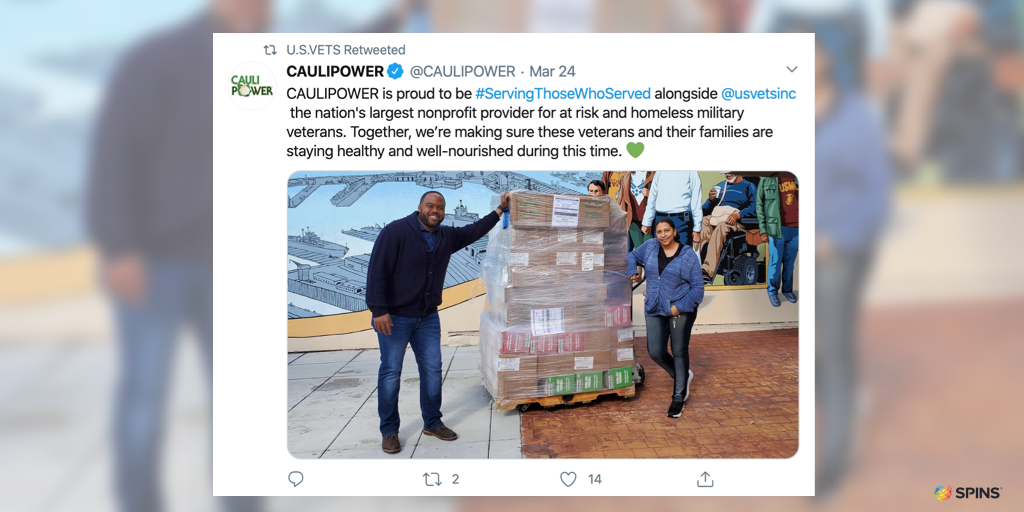Open the #ServingThoseWhoServed hashtag
This screenshot has width=1024, height=512.
point(563,93)
